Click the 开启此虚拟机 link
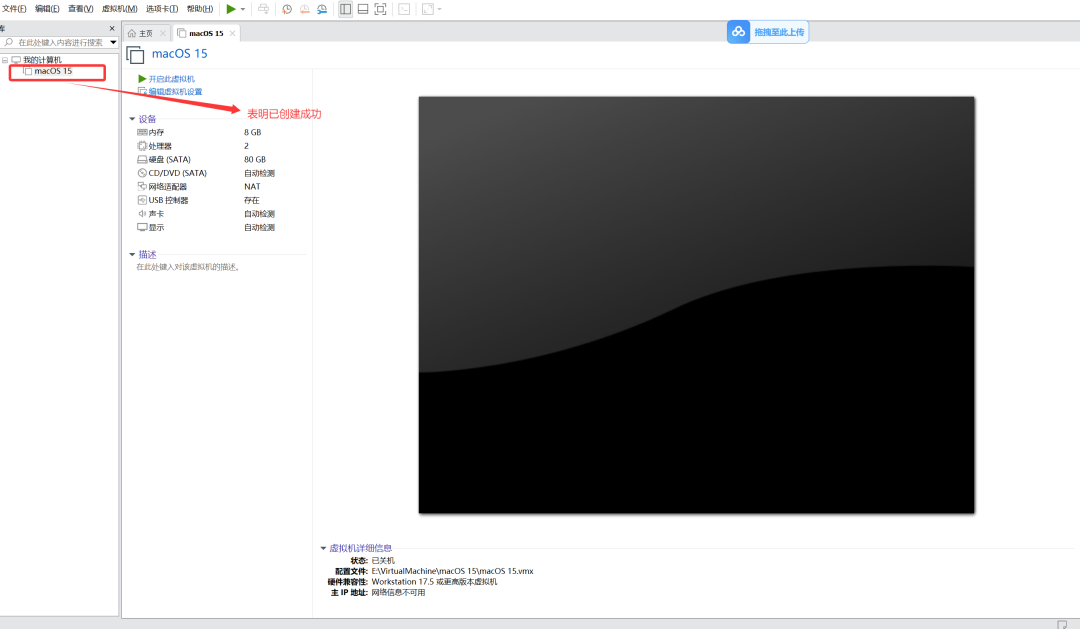The height and width of the screenshot is (629, 1080). tap(172, 79)
